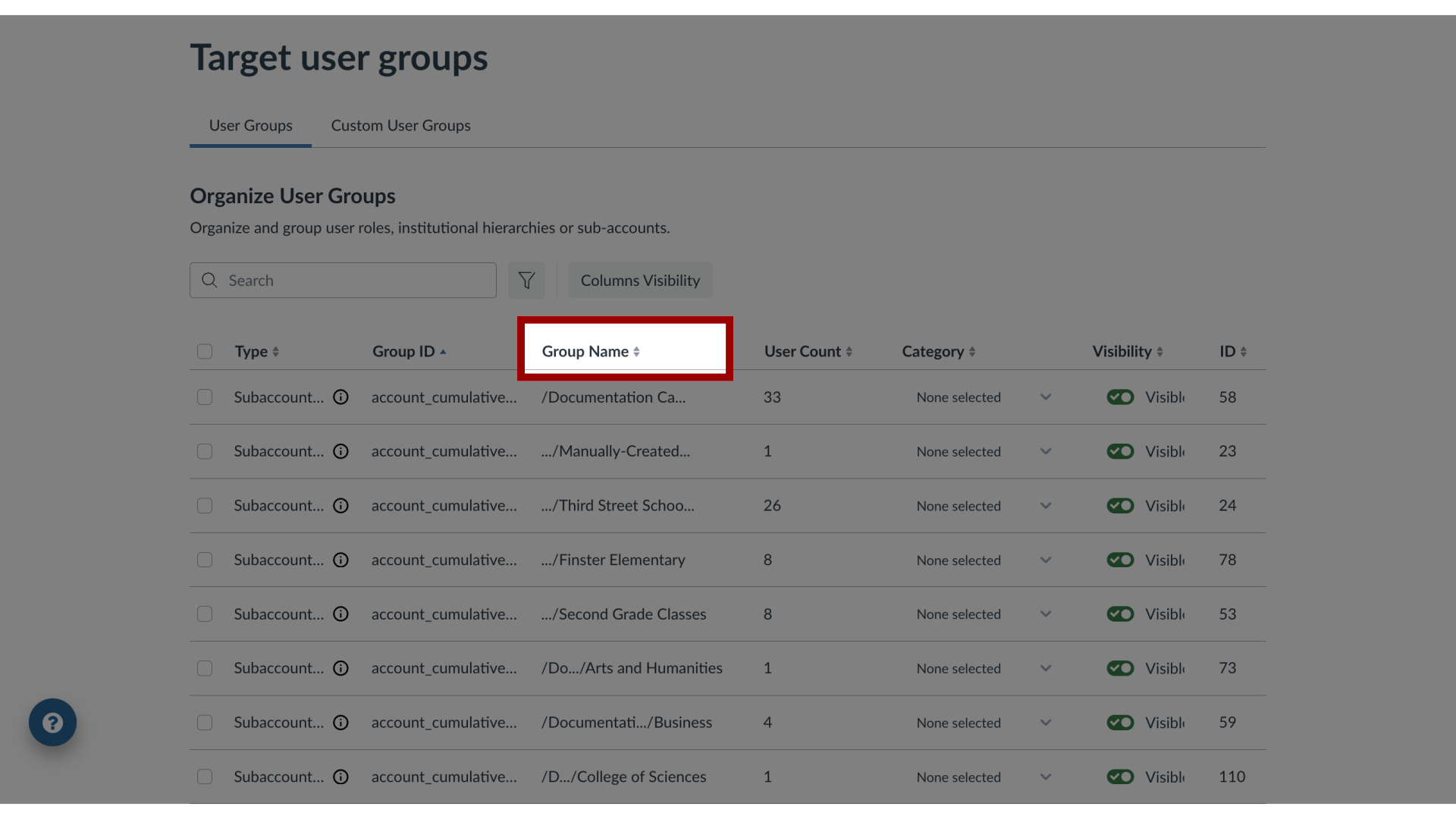
Task: Check the Manually-Created row checkbox
Action: click(205, 451)
